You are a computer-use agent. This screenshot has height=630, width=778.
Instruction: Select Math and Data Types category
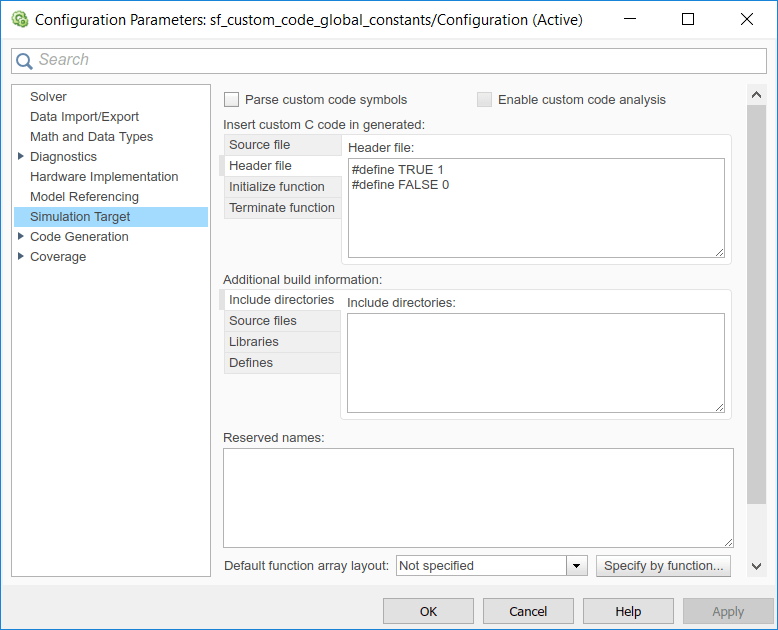[91, 136]
